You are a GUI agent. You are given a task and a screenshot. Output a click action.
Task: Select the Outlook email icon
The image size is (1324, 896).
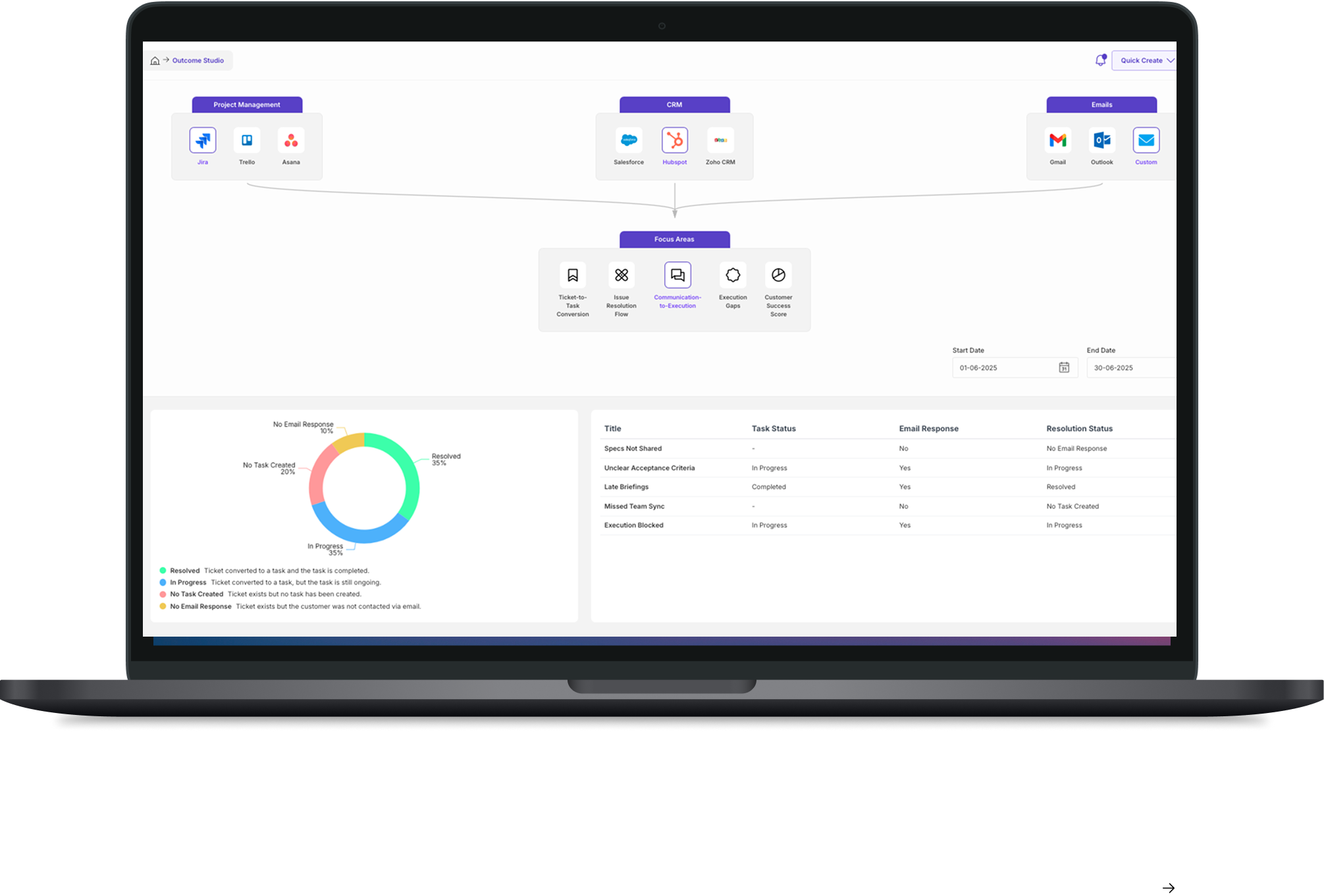(1101, 140)
